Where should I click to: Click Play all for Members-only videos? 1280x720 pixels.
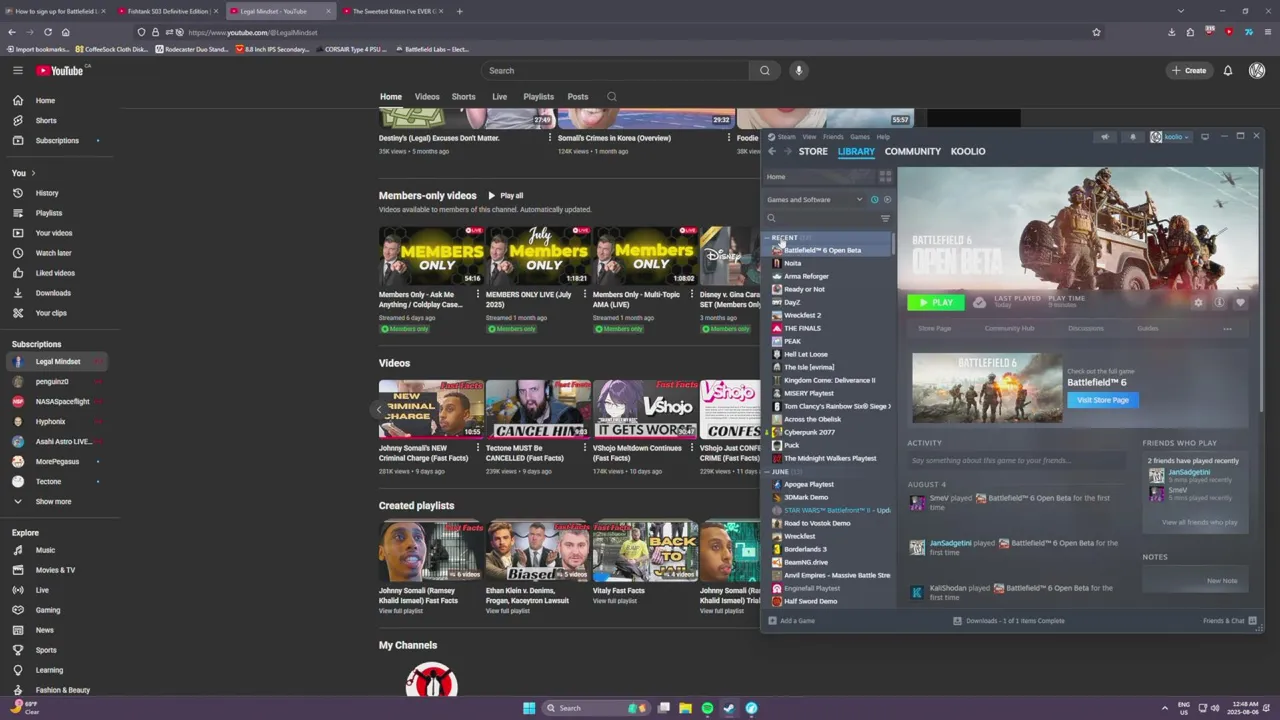(x=505, y=196)
